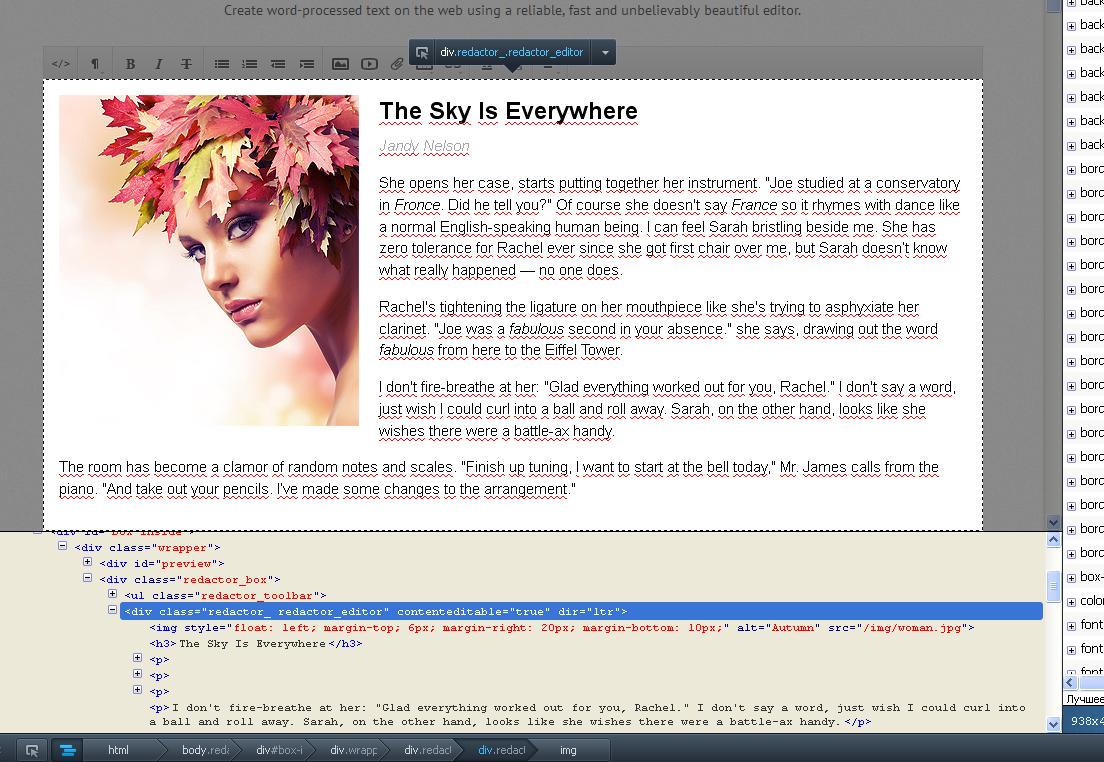Select the highlighted blue div.redact breadcrumb
Screen dimensions: 1104x762
(501, 750)
